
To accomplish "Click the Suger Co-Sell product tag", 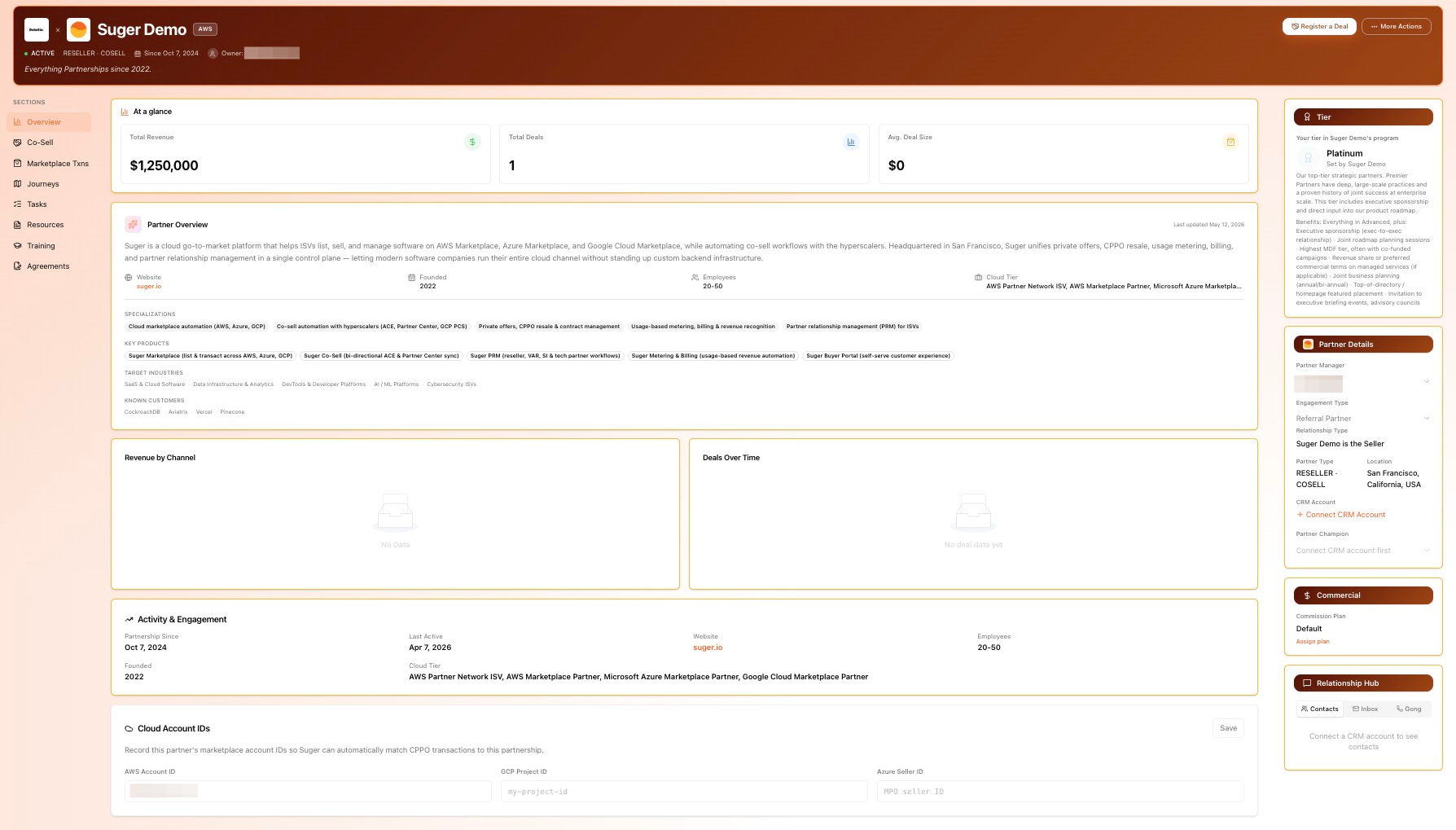I will pos(381,356).
